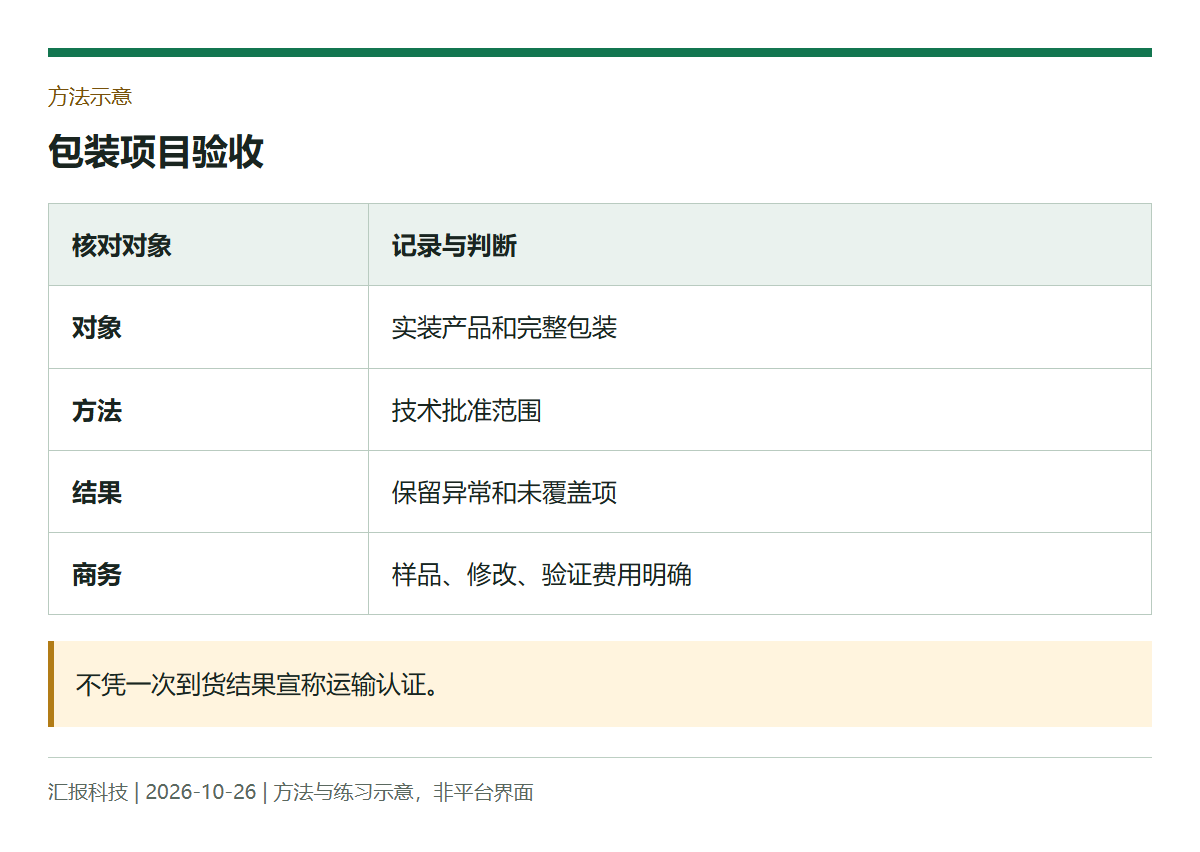The width and height of the screenshot is (1200, 852).
Task: Click the note '不凭一次到货结果宣称运输认证。'
Action: click(600, 684)
